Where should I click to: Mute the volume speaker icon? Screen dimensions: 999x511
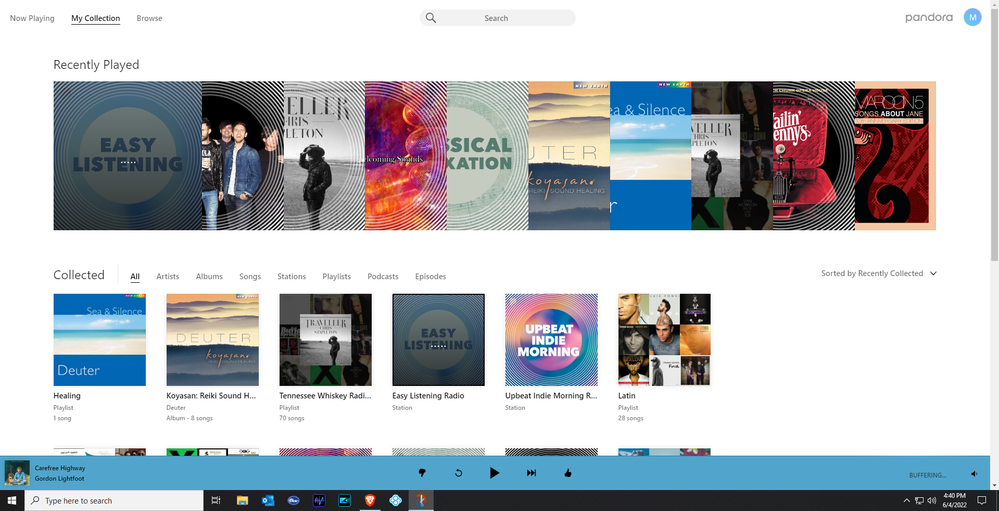(x=974, y=474)
